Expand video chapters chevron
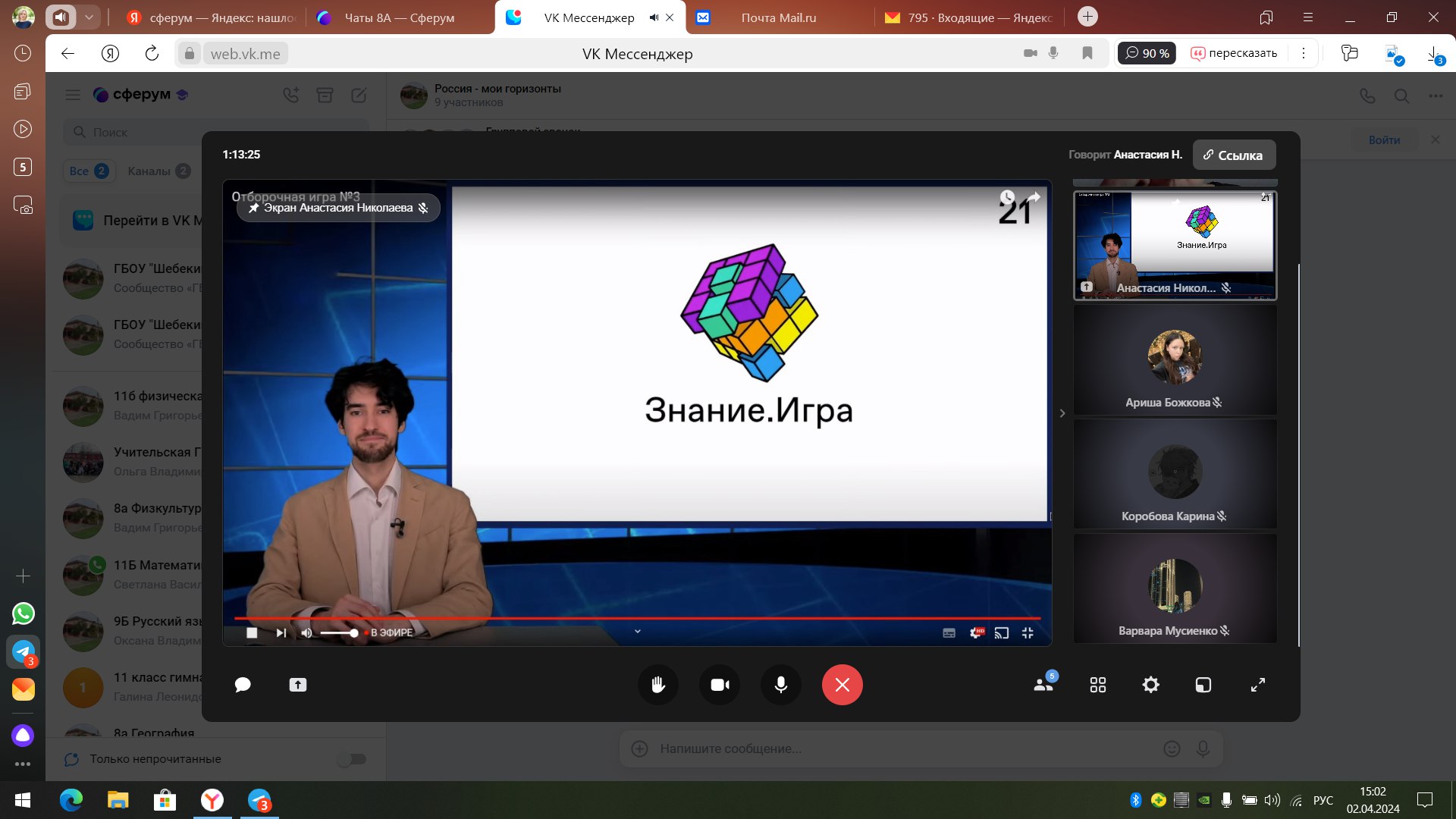Viewport: 1456px width, 819px height. 638,631
